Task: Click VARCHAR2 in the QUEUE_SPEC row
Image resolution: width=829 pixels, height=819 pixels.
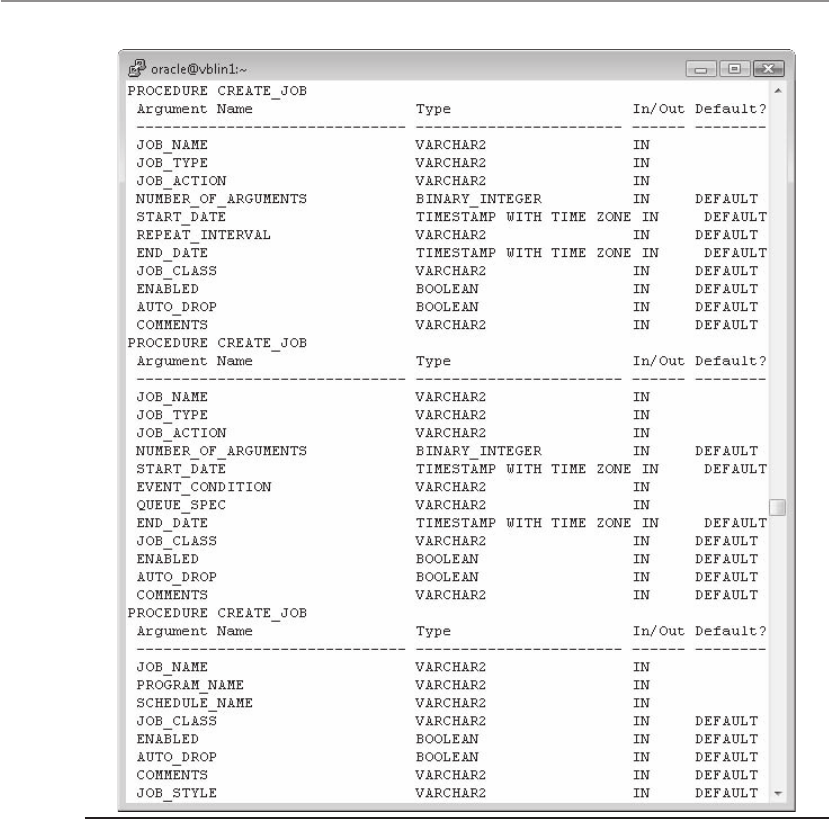Action: tap(450, 505)
